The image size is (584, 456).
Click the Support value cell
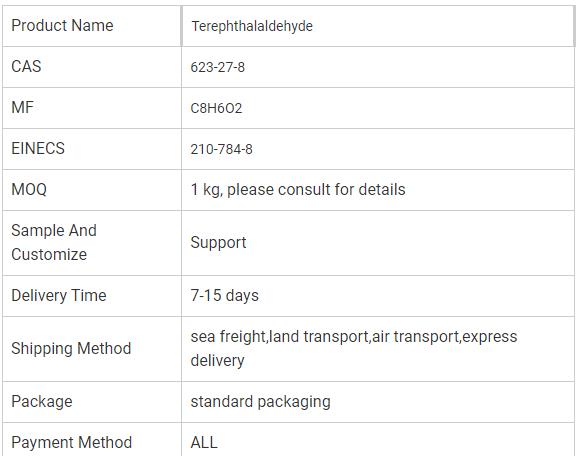click(x=378, y=243)
